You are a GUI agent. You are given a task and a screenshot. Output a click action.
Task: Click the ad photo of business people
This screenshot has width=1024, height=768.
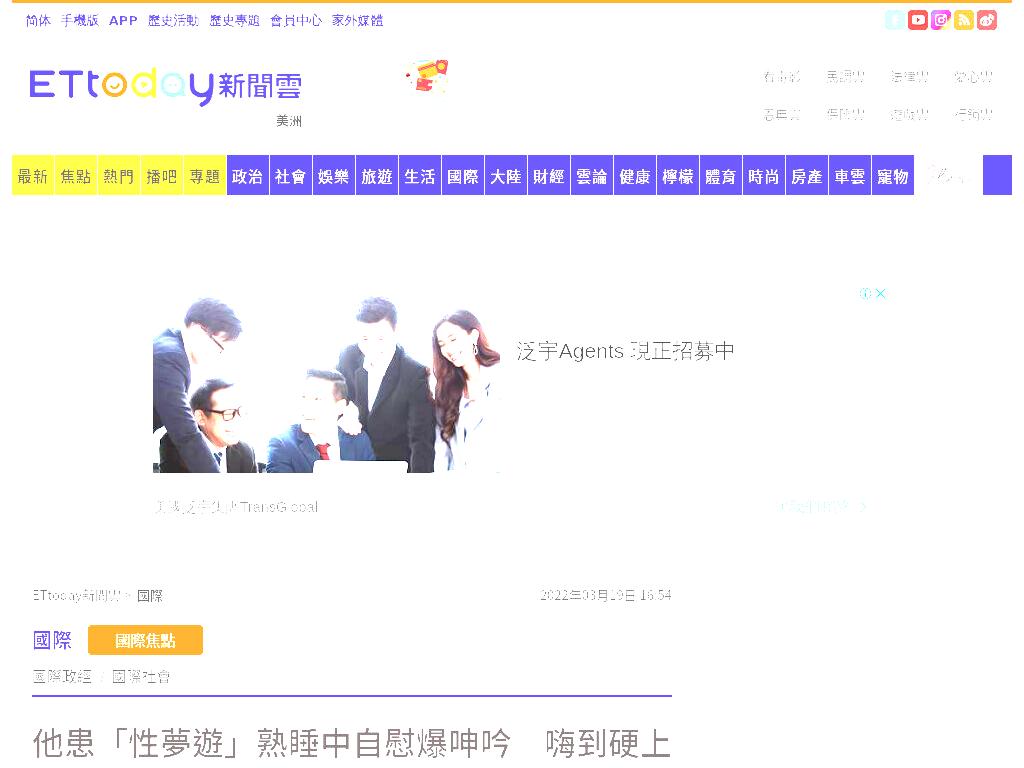327,384
